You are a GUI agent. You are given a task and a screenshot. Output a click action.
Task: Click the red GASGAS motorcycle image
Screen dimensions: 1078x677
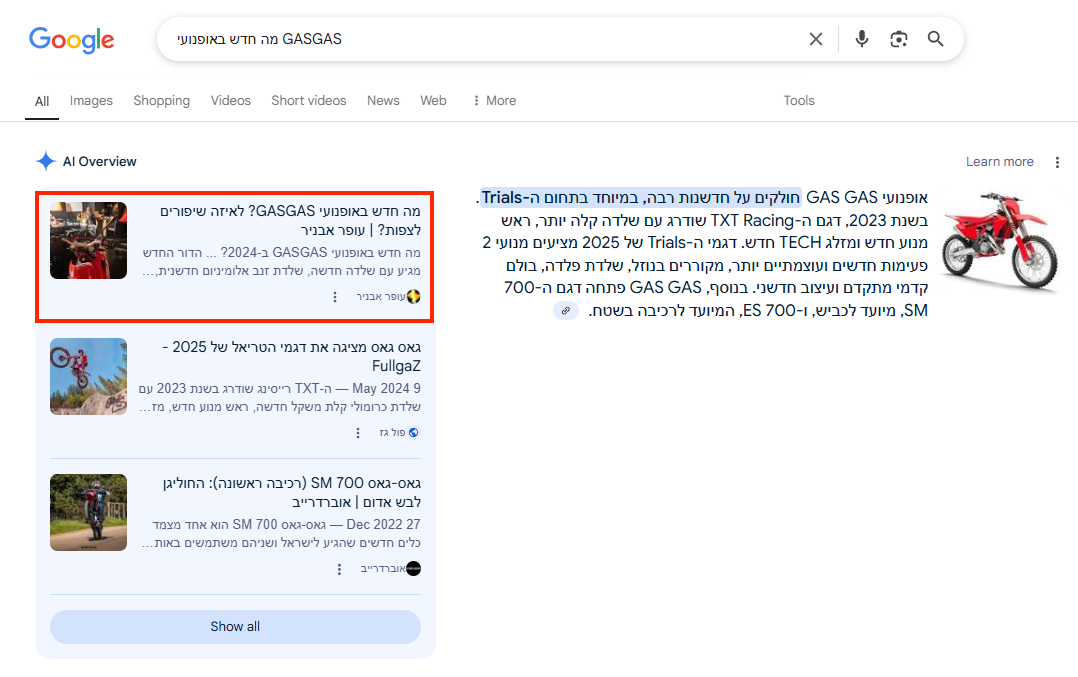(1000, 241)
